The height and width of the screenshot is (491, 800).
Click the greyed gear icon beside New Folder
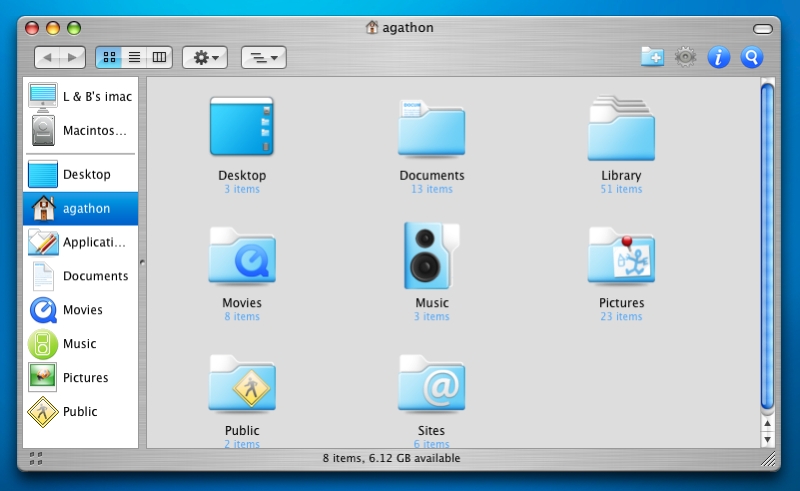[685, 57]
